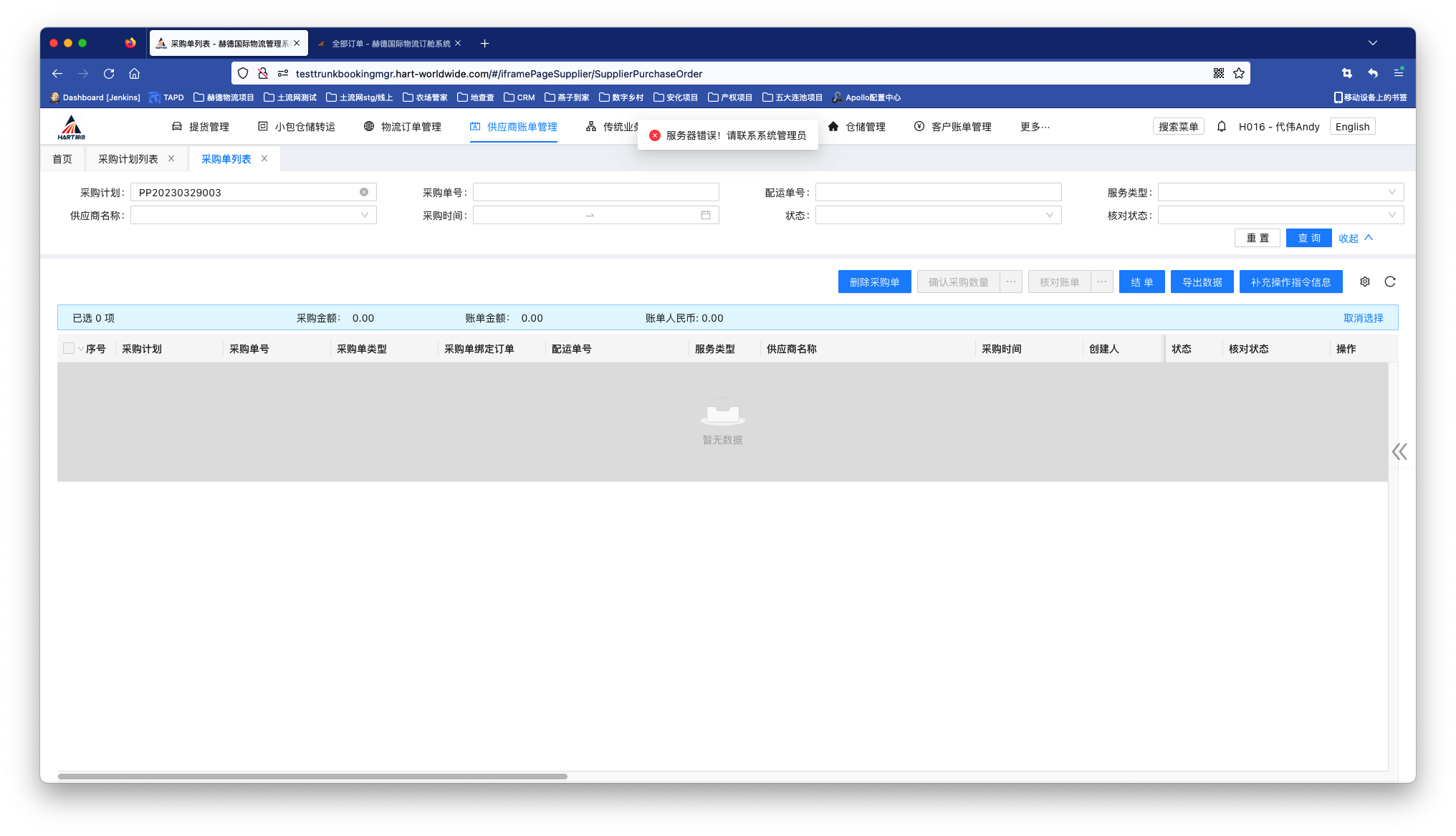Expand side panel with double-chevron icon
Image resolution: width=1456 pixels, height=836 pixels.
tap(1399, 451)
